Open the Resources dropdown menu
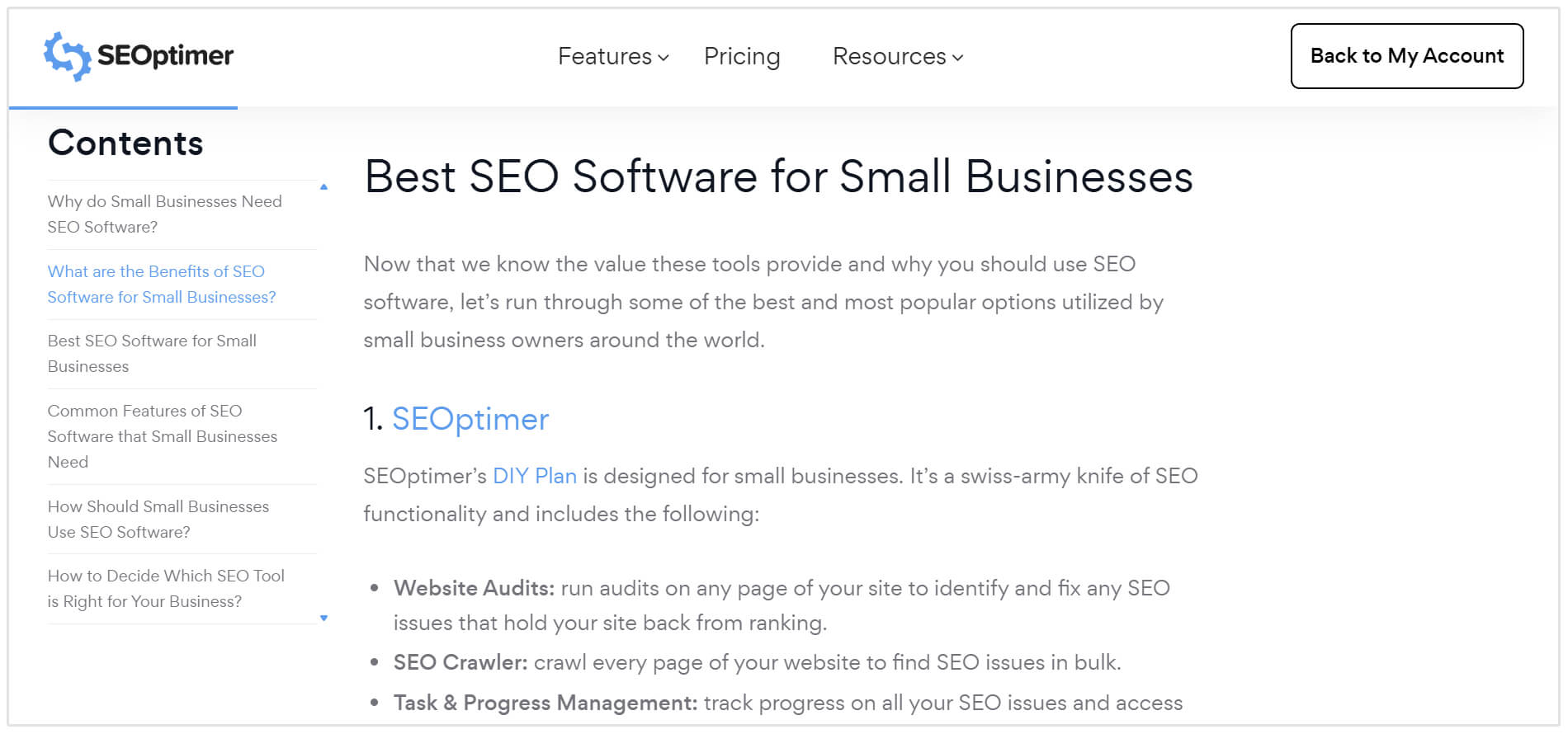 tap(889, 56)
